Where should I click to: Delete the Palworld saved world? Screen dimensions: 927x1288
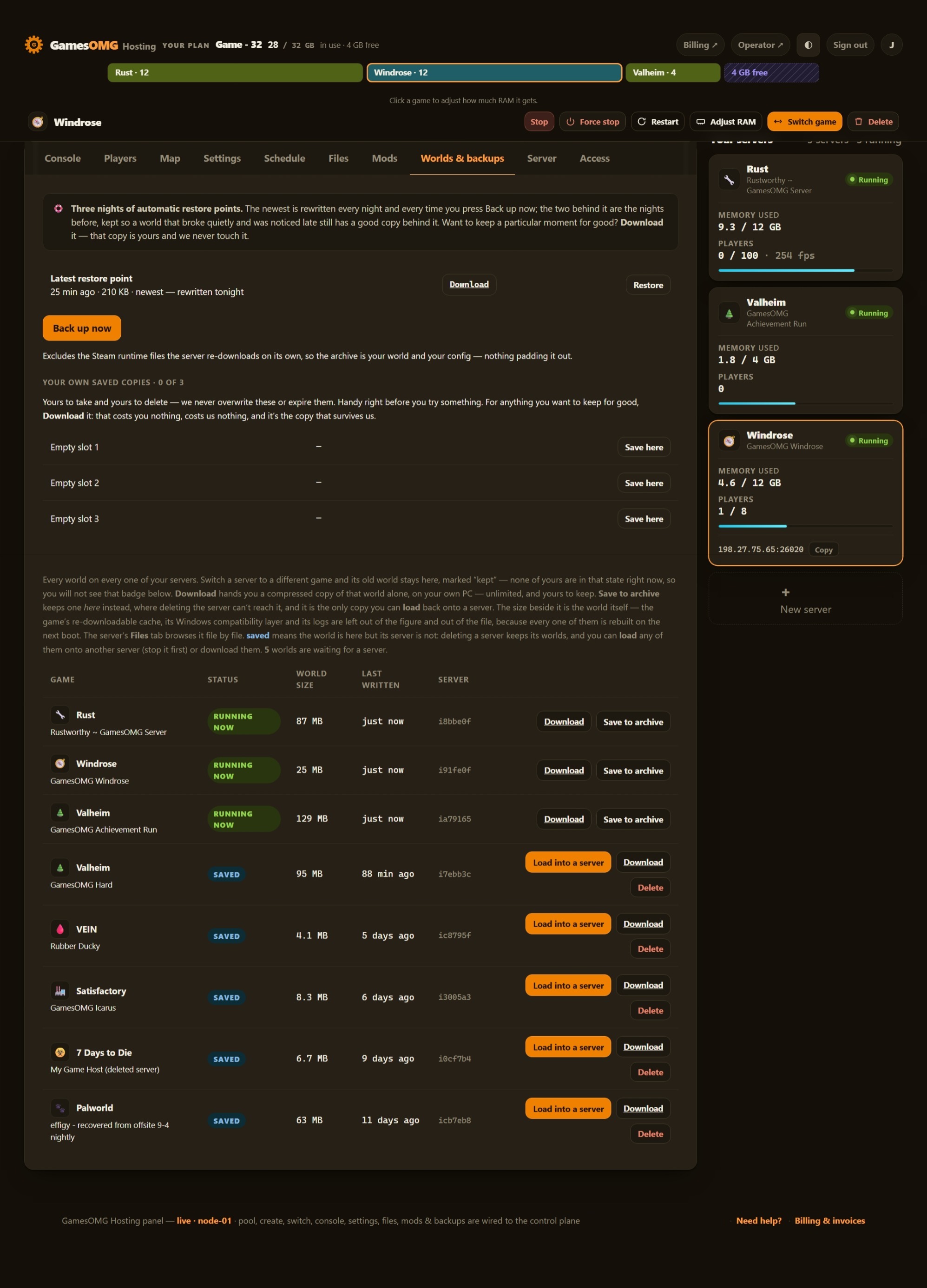(651, 1134)
